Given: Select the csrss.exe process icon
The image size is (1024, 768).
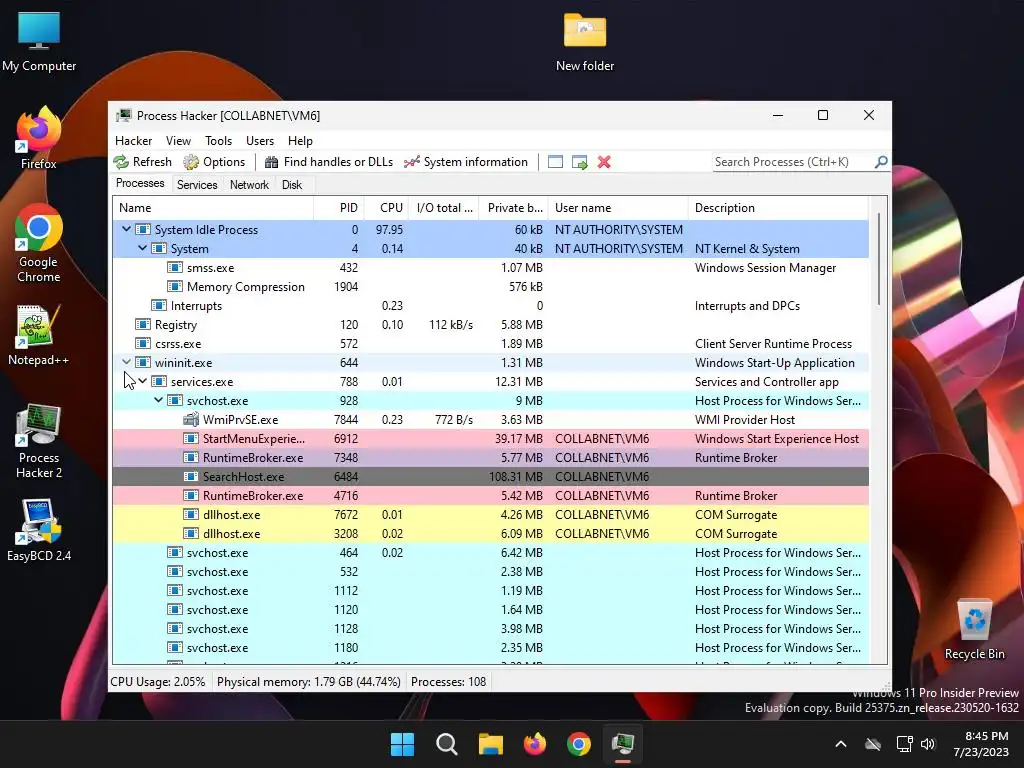Looking at the screenshot, I should [x=142, y=343].
